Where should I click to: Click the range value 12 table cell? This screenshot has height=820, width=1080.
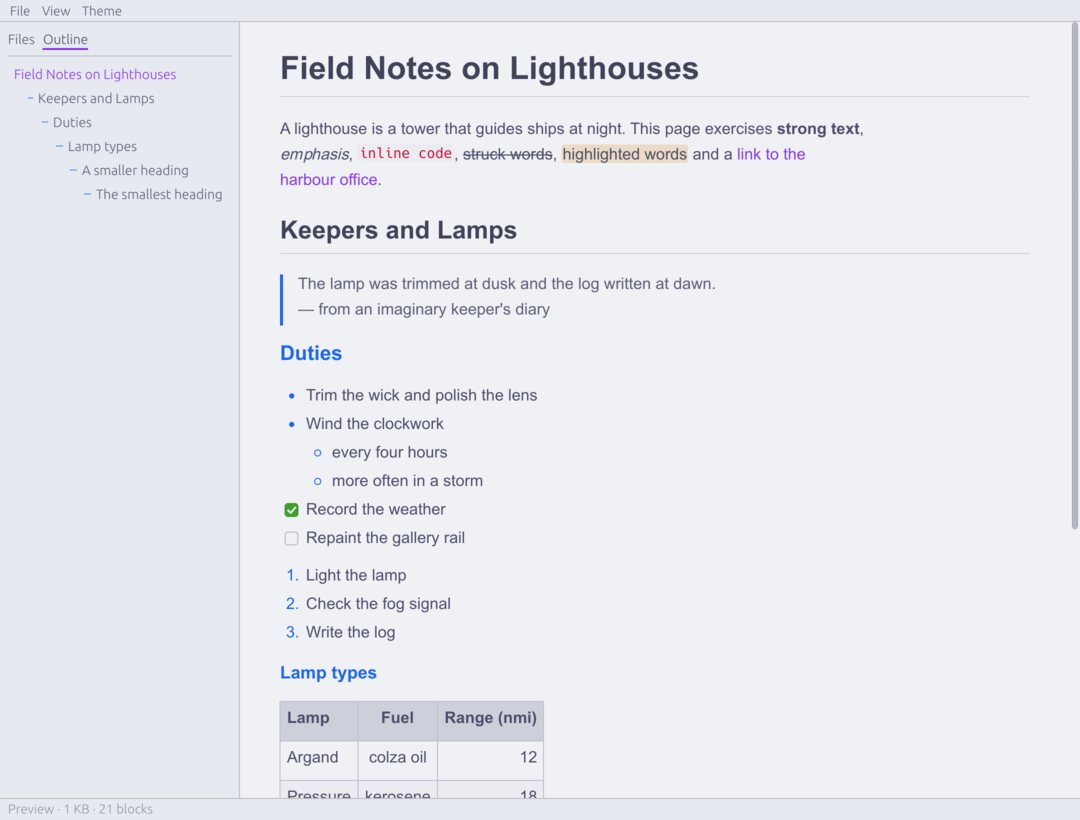[x=490, y=760]
